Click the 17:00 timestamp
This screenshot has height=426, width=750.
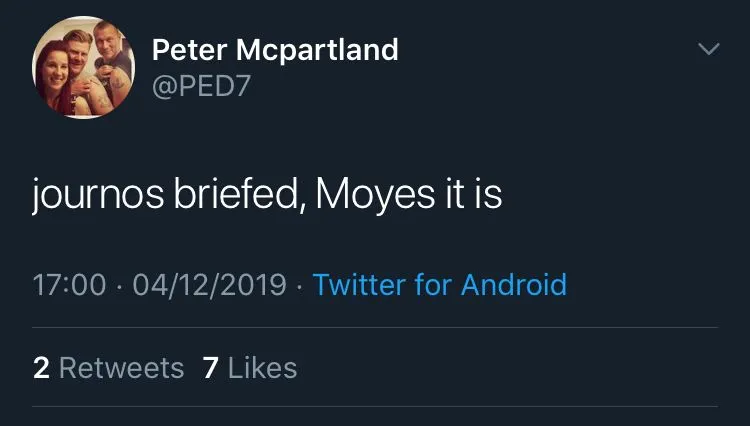coord(69,285)
